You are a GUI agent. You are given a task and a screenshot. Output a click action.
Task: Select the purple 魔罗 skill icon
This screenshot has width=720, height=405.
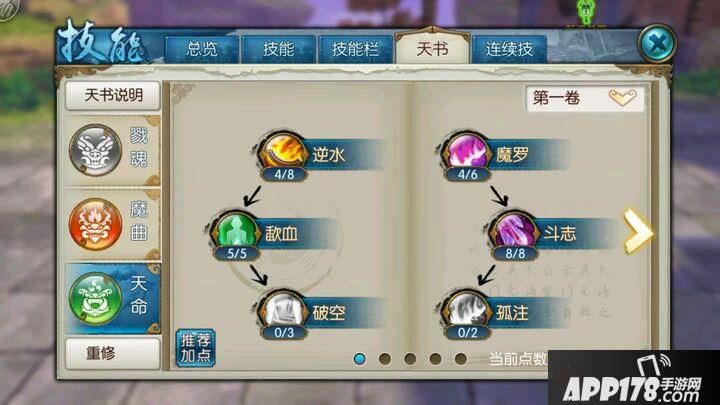466,152
